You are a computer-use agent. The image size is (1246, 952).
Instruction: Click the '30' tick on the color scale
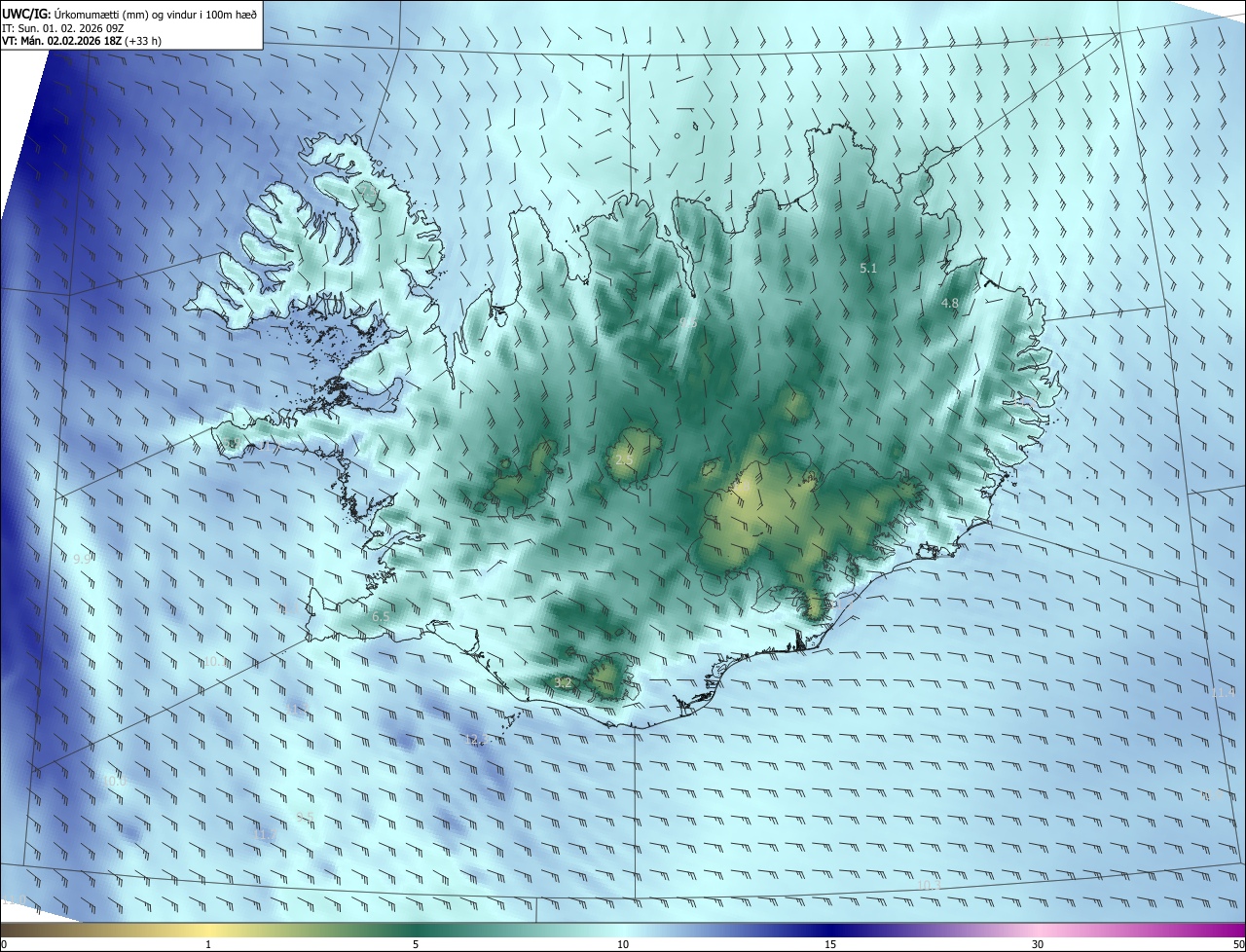click(x=1038, y=945)
